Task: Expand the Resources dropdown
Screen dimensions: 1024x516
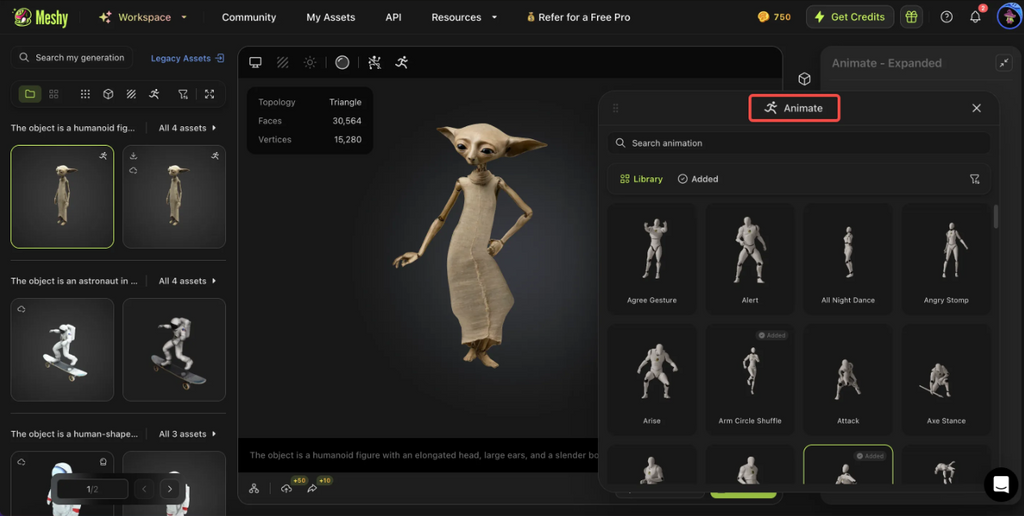Action: pyautogui.click(x=464, y=17)
